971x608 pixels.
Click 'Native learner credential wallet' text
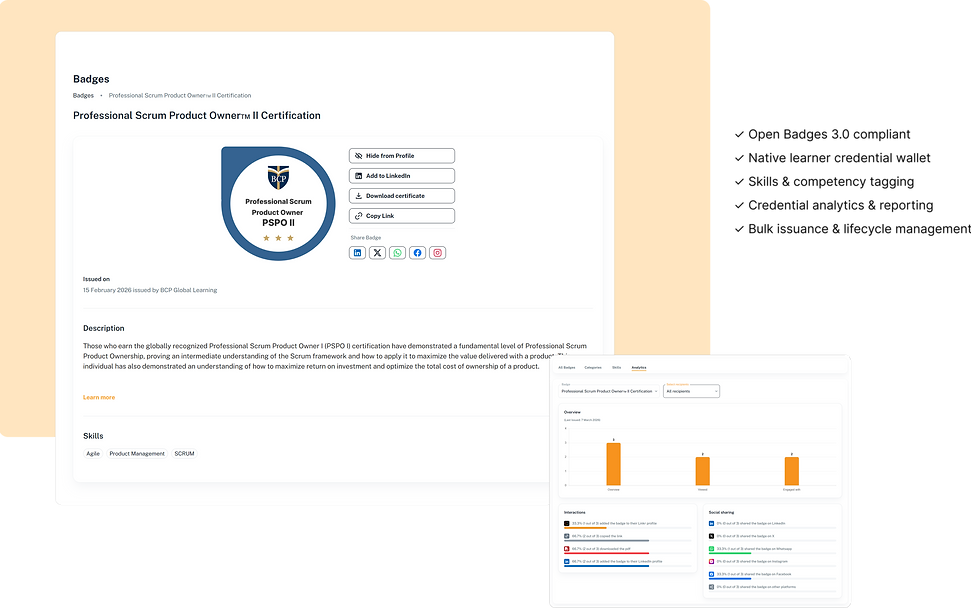tap(839, 158)
